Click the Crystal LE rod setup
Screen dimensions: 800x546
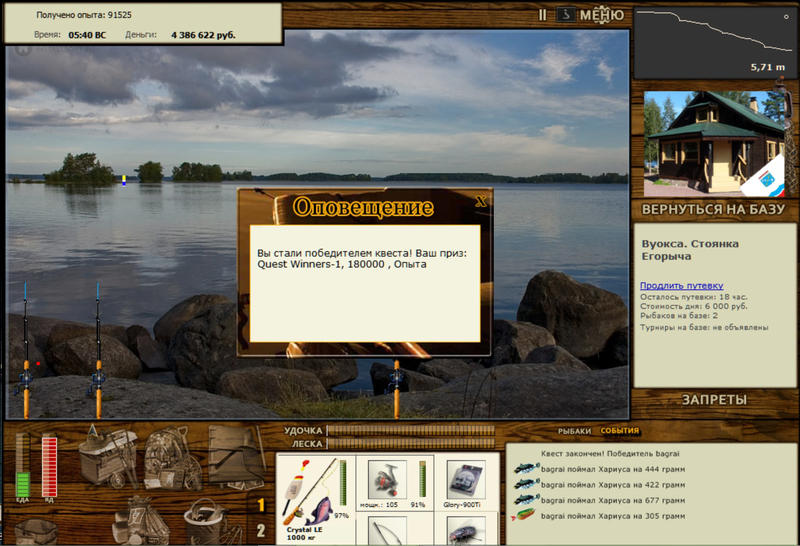point(316,499)
